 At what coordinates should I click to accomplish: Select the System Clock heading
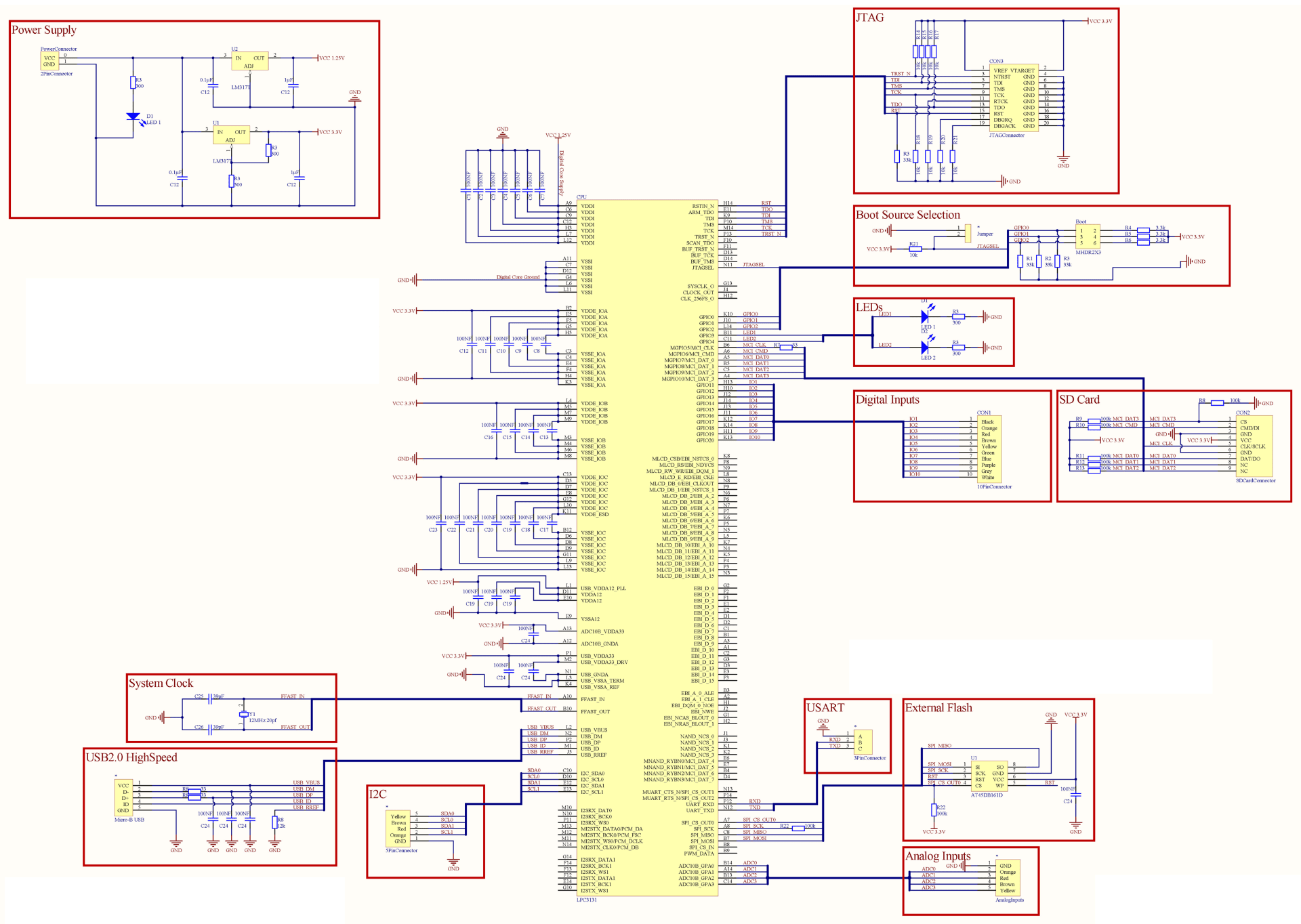tap(161, 684)
